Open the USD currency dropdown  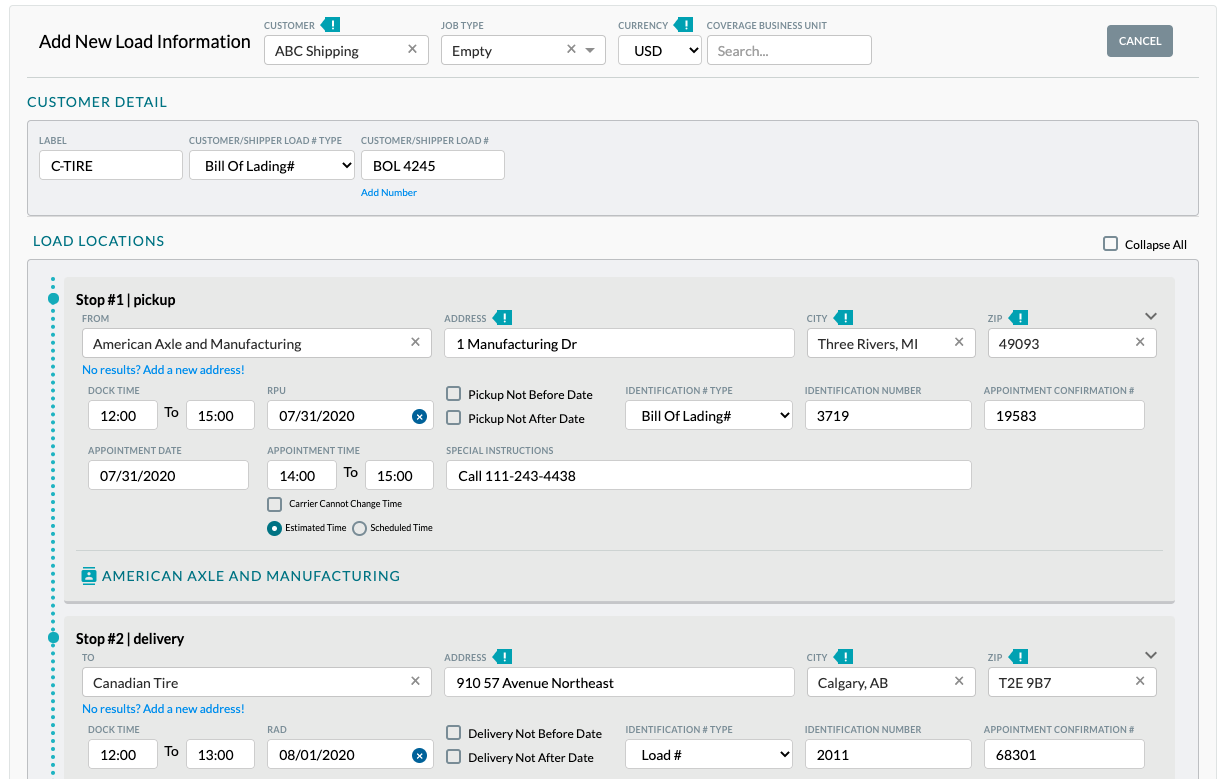(x=659, y=49)
